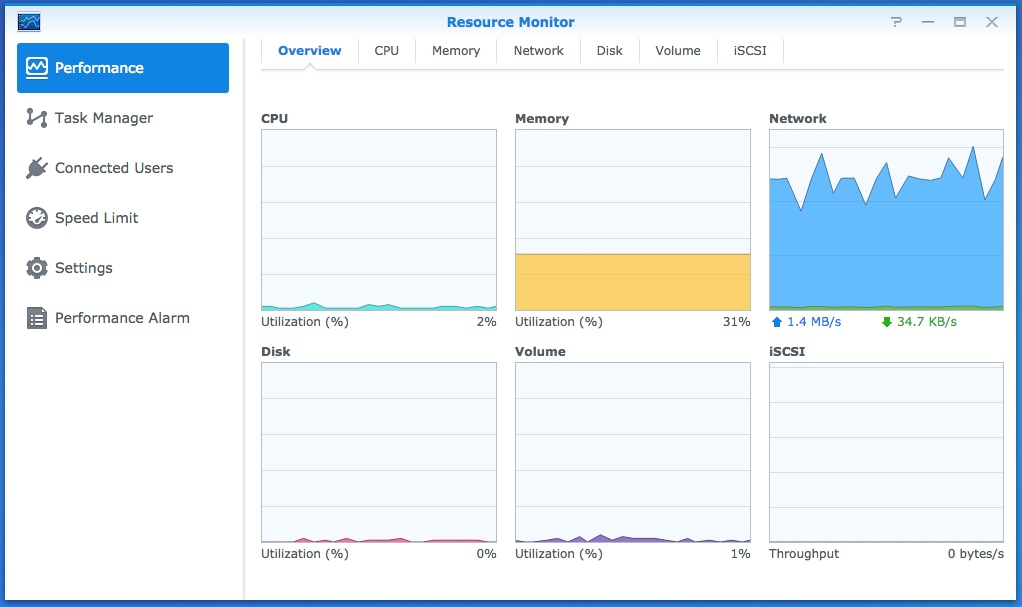
Task: Open the Volume tab
Action: coord(677,50)
